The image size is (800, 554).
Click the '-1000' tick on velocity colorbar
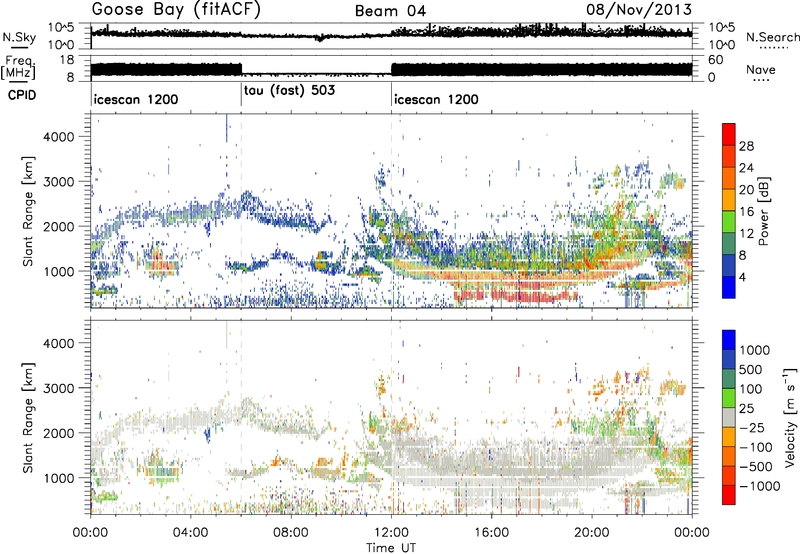[x=760, y=486]
